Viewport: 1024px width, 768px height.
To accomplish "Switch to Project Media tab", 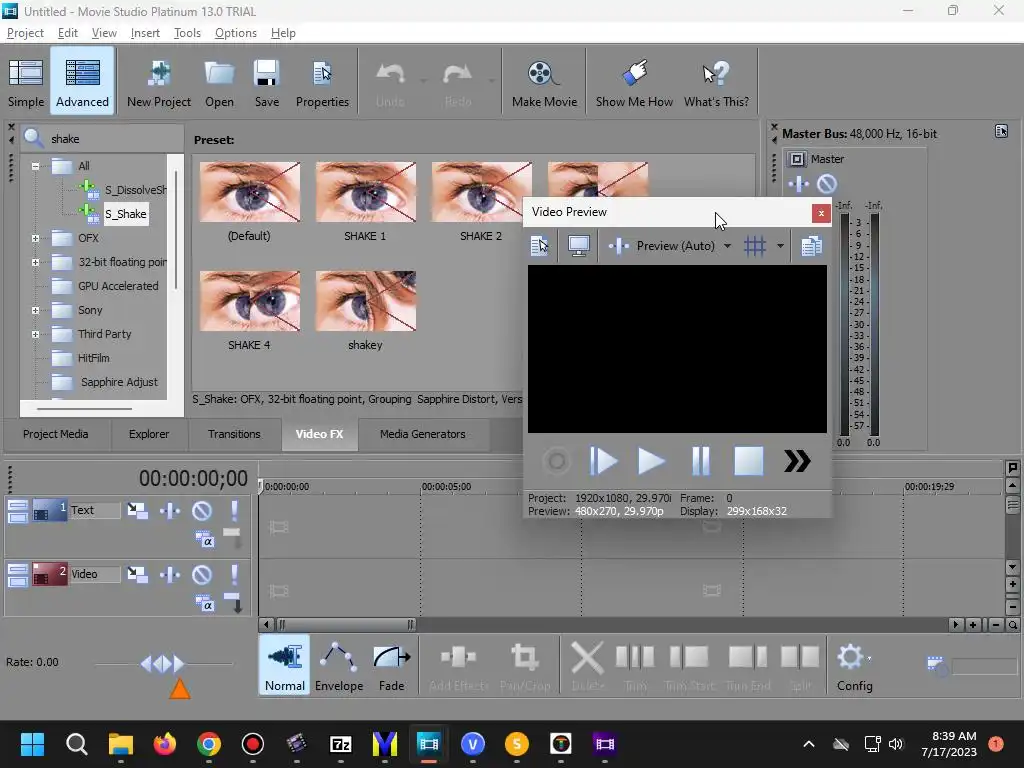I will tap(56, 434).
